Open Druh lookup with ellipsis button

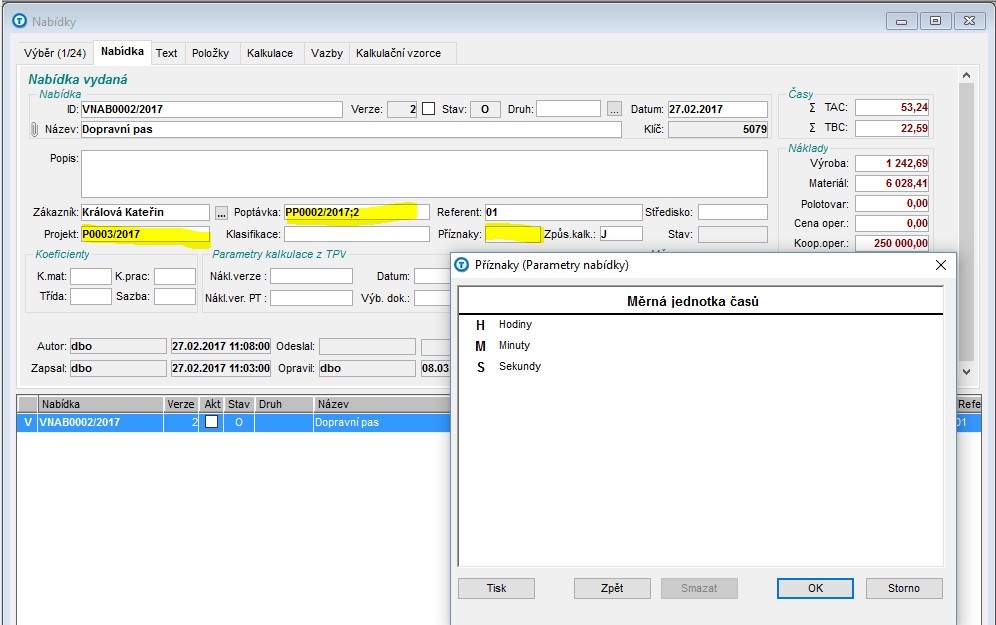click(x=614, y=109)
